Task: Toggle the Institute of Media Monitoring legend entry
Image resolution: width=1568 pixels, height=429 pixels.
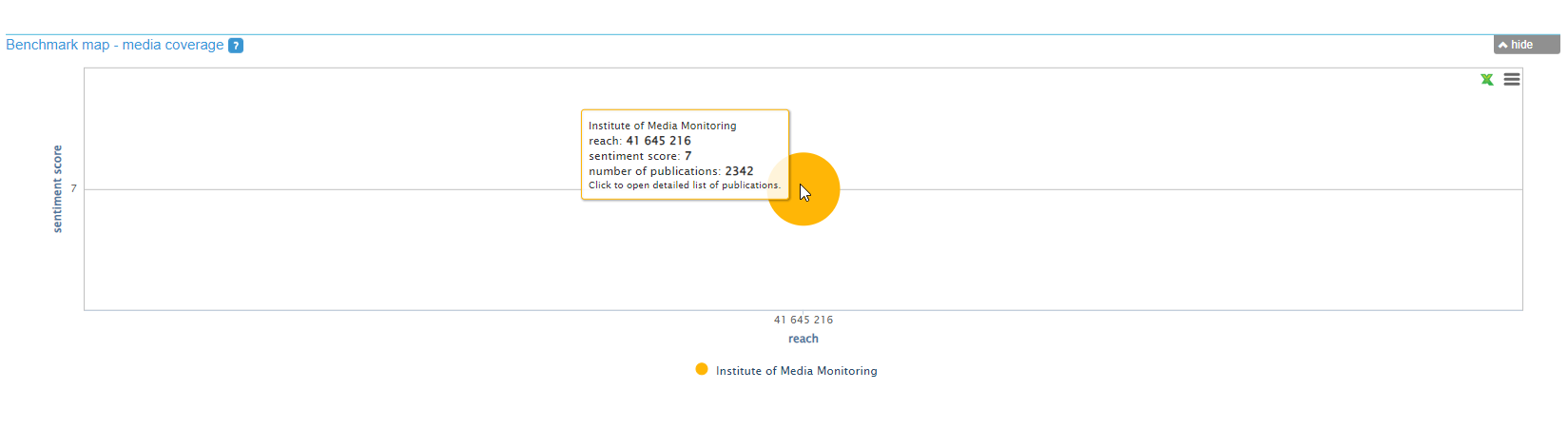Action: pyautogui.click(x=786, y=371)
